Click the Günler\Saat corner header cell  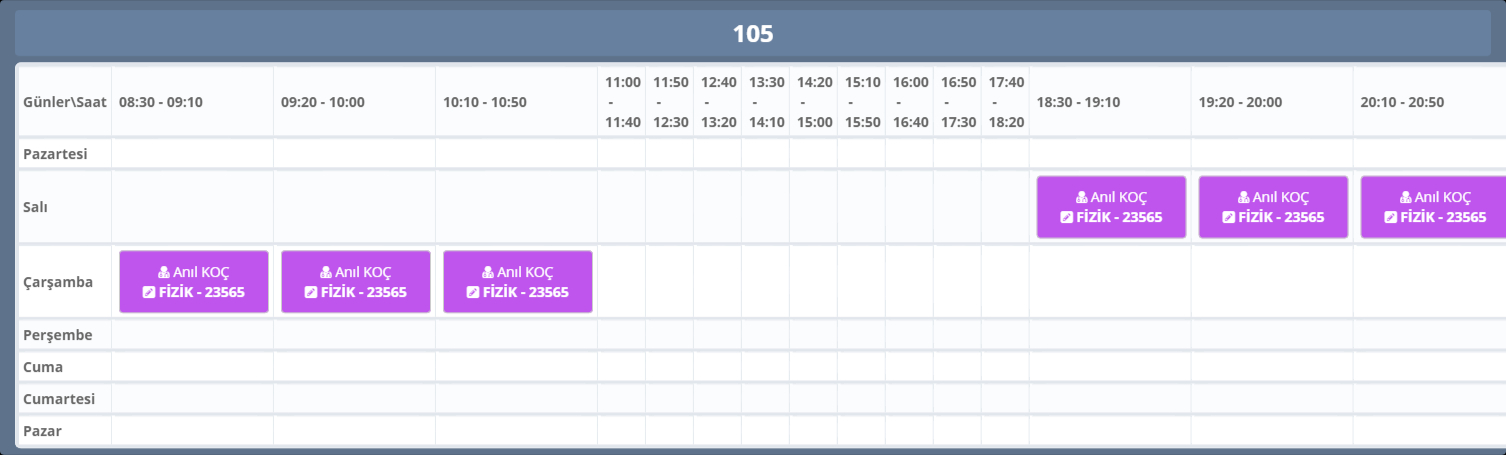[x=65, y=102]
